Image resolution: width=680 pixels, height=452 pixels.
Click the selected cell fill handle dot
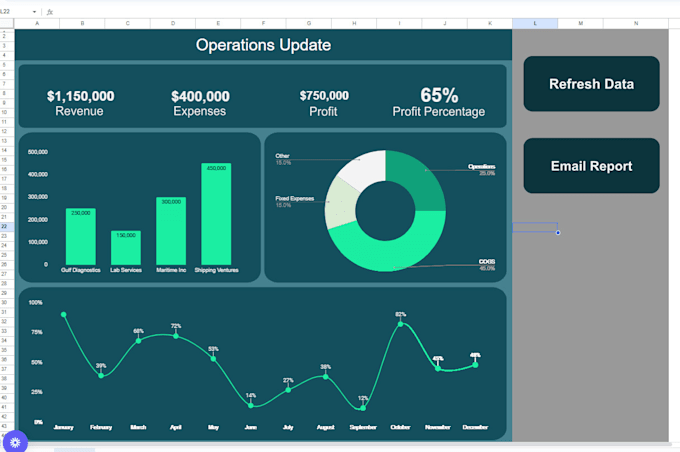pyautogui.click(x=558, y=233)
